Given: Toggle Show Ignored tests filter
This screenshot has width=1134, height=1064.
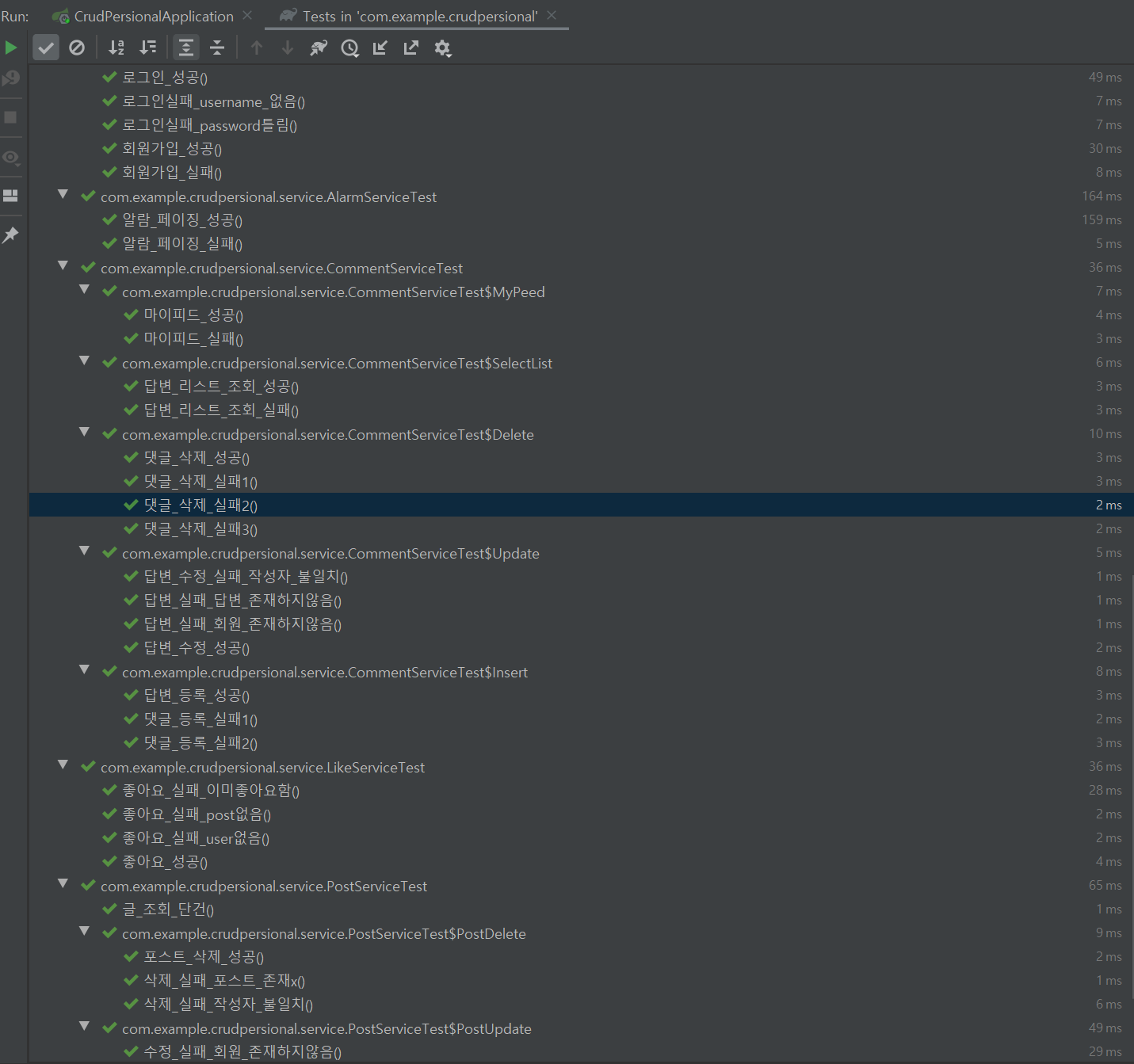Looking at the screenshot, I should tap(76, 47).
